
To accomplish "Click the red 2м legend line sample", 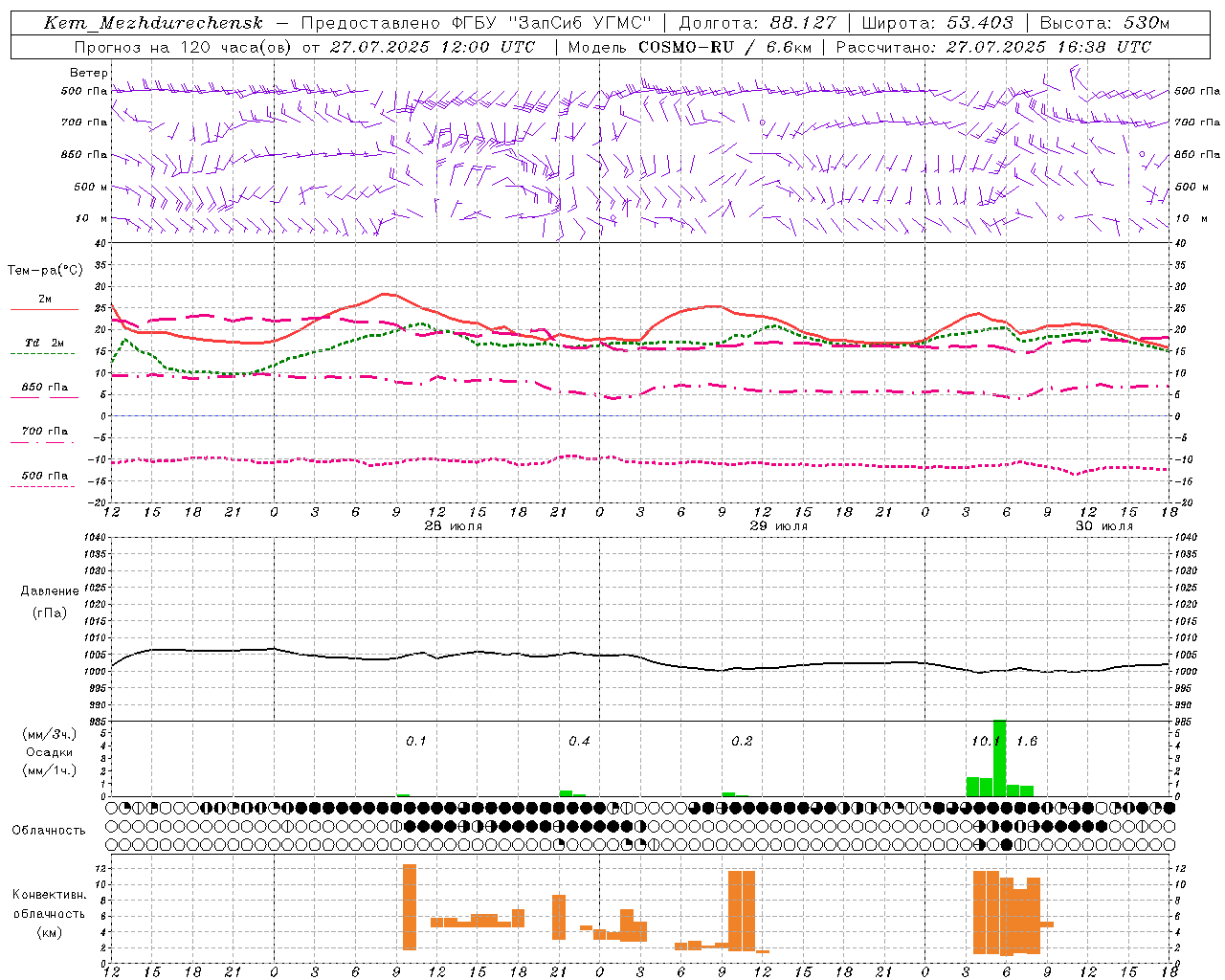I will 44,310.
